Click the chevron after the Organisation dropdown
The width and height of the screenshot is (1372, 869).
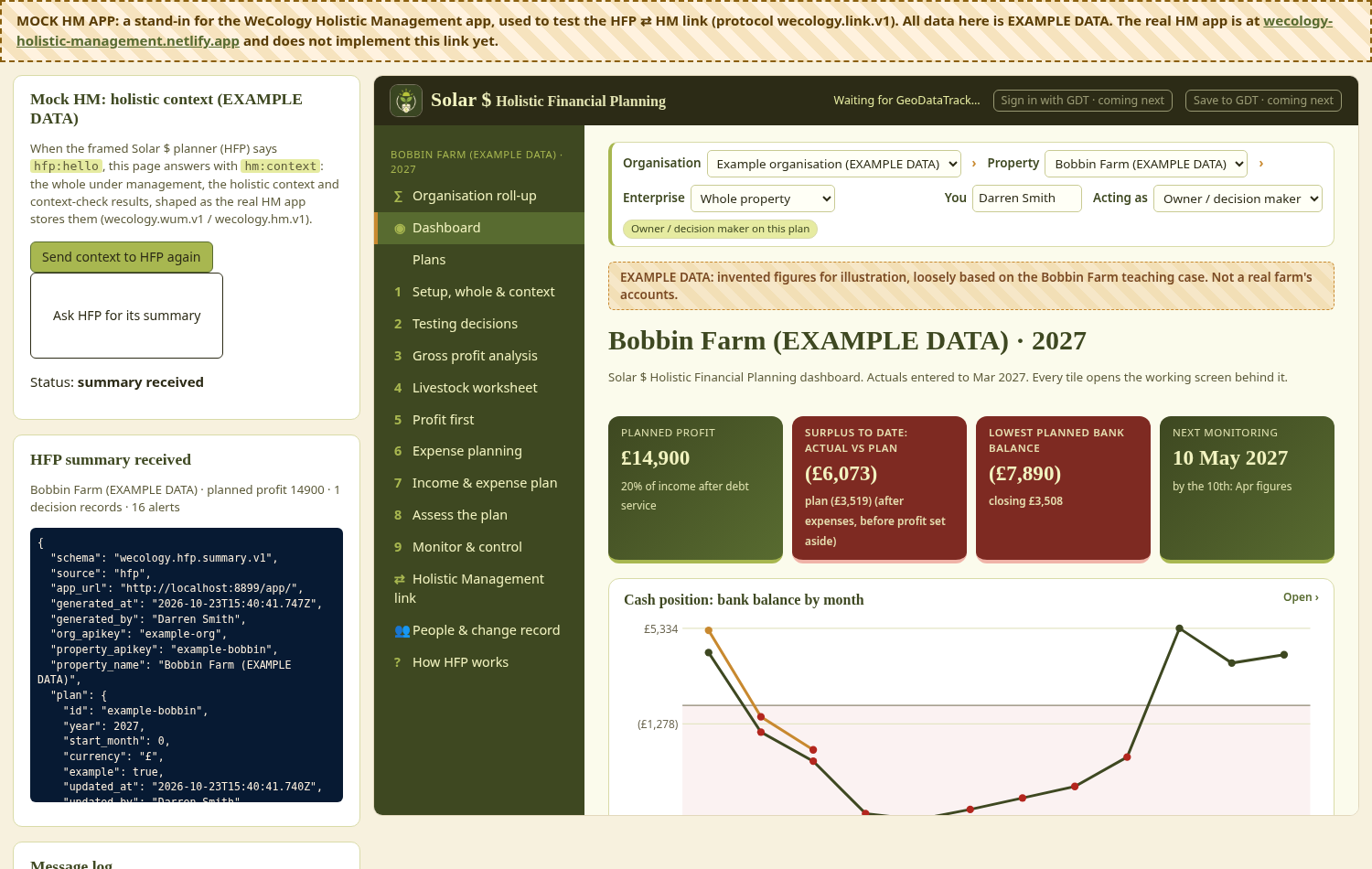[x=974, y=164]
